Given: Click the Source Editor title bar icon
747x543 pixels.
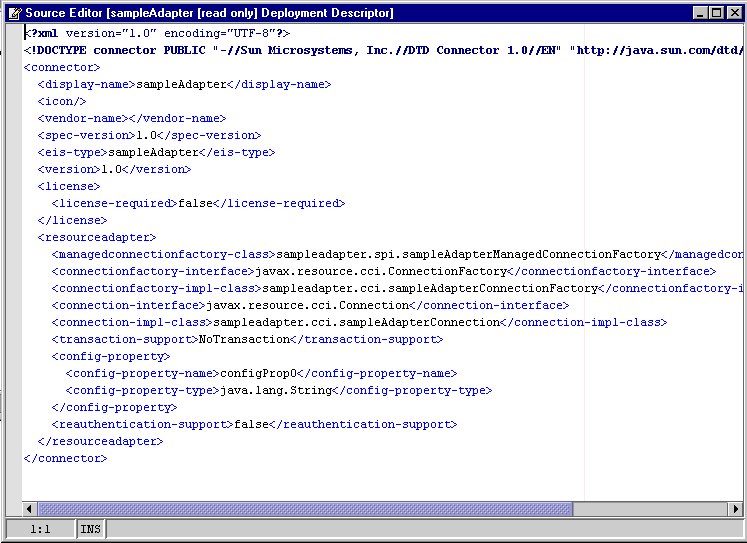Looking at the screenshot, I should click(x=15, y=13).
